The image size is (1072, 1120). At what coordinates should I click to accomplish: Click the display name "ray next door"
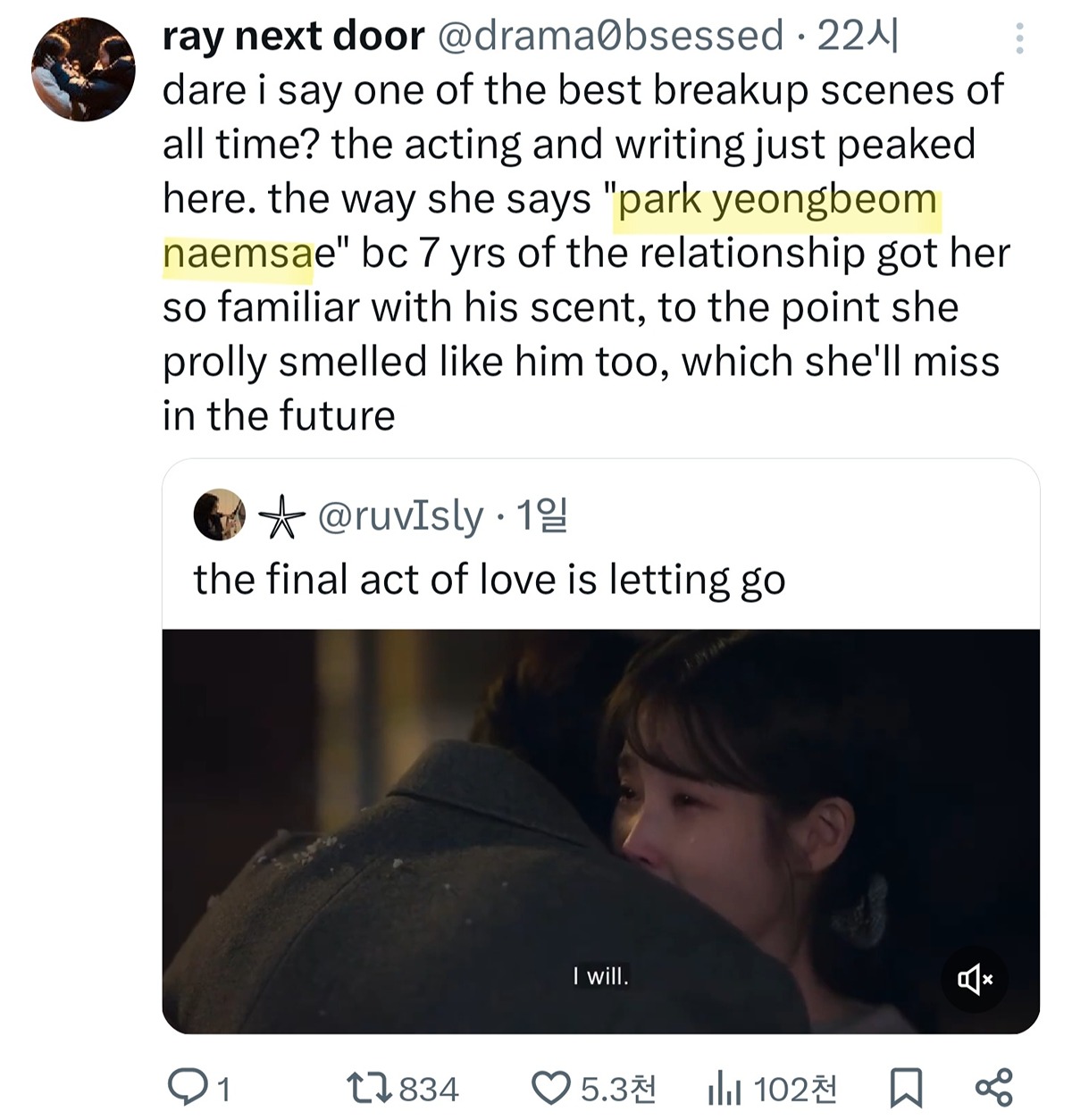point(293,37)
